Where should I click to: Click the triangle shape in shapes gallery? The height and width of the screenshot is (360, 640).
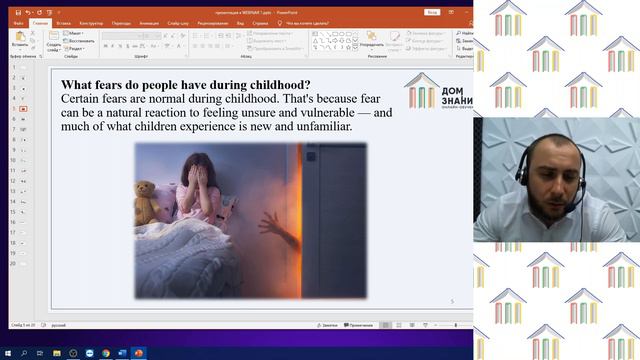click(315, 40)
